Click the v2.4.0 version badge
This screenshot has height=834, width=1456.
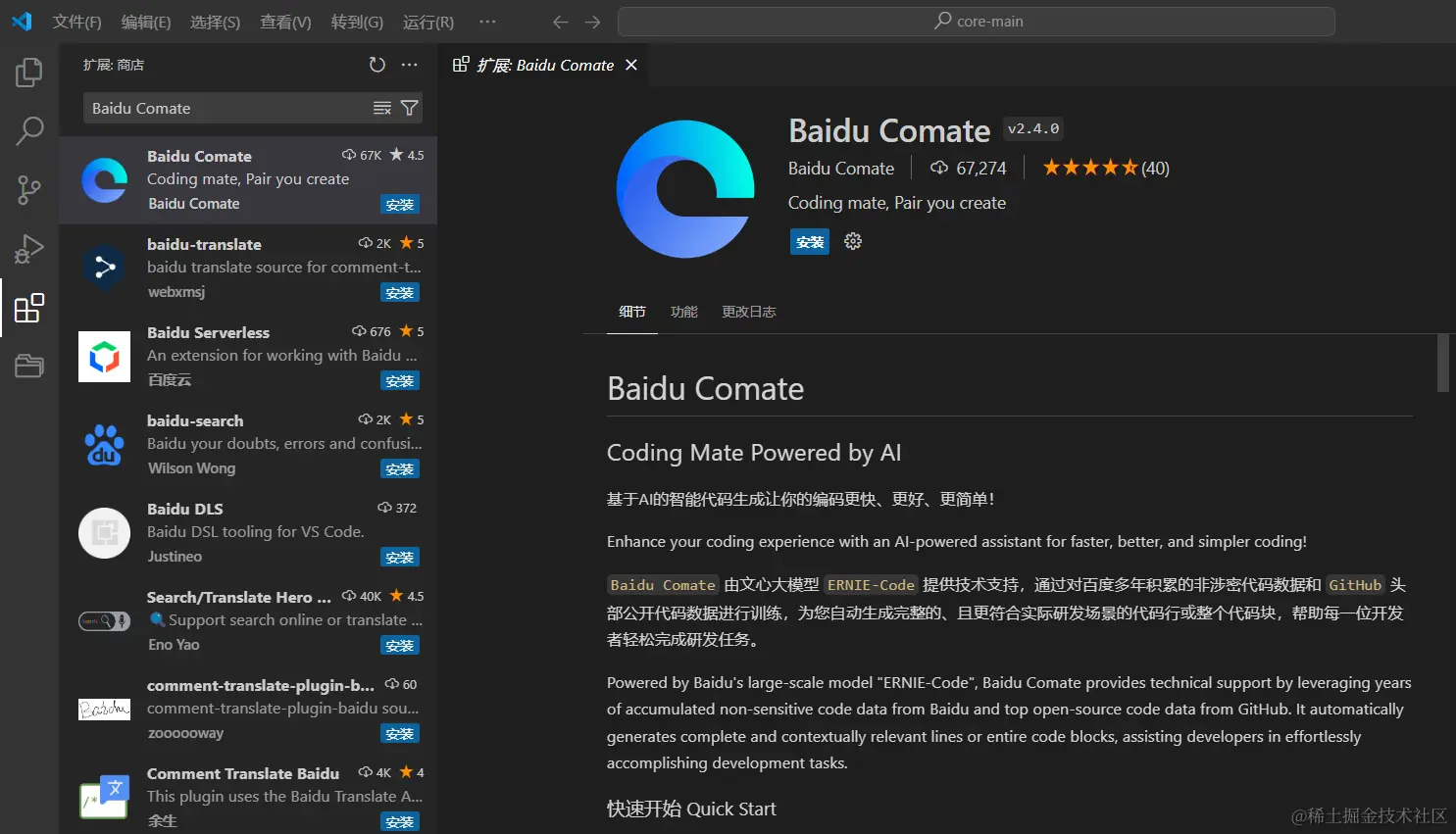point(1033,128)
